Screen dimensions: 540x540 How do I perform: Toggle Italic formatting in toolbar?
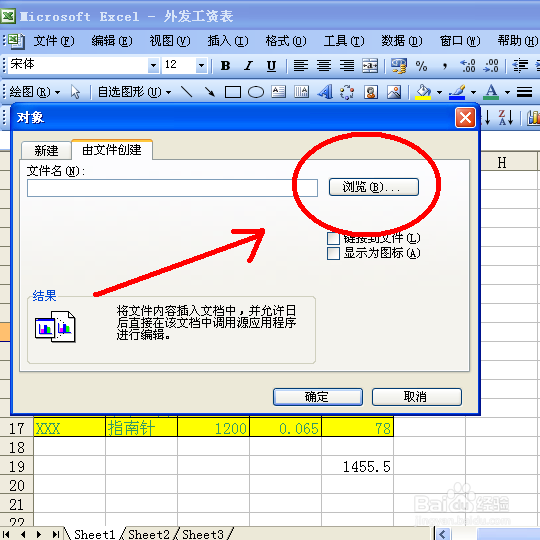point(248,65)
